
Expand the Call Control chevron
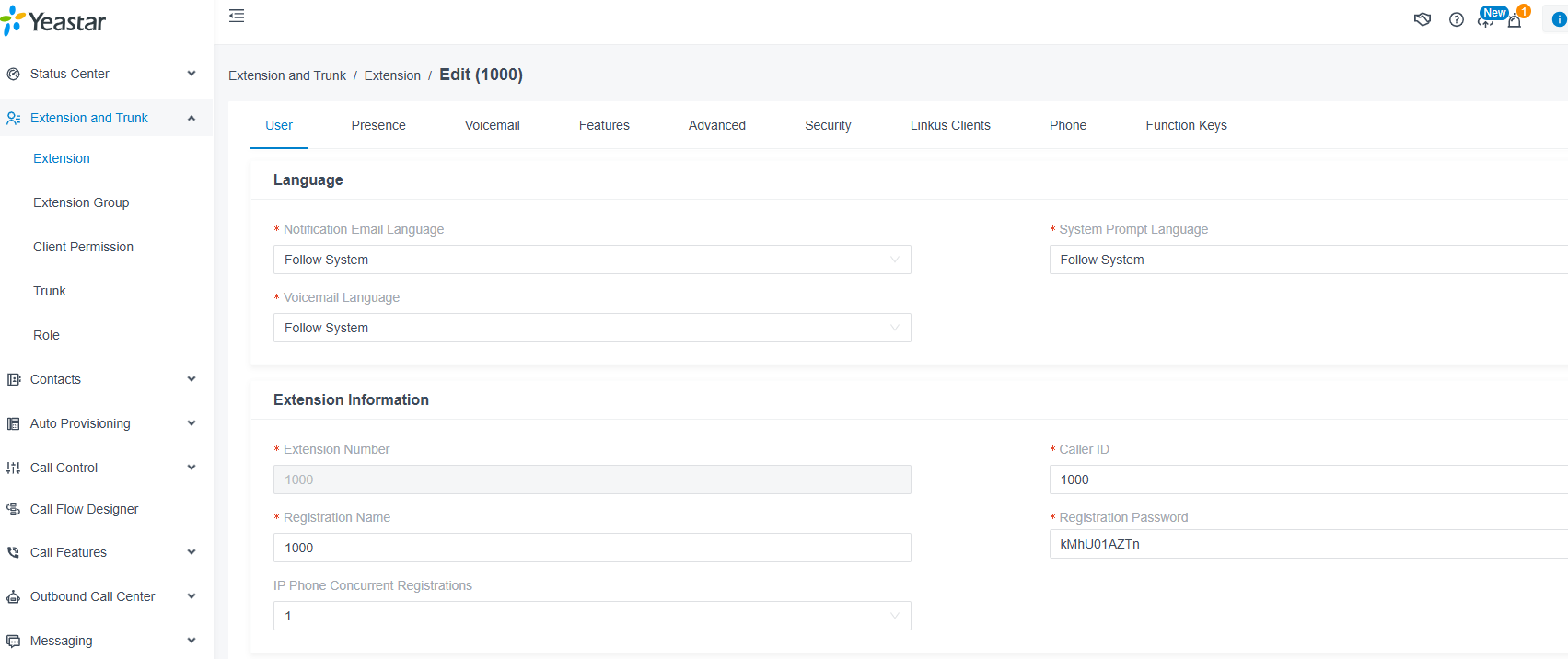pos(192,468)
